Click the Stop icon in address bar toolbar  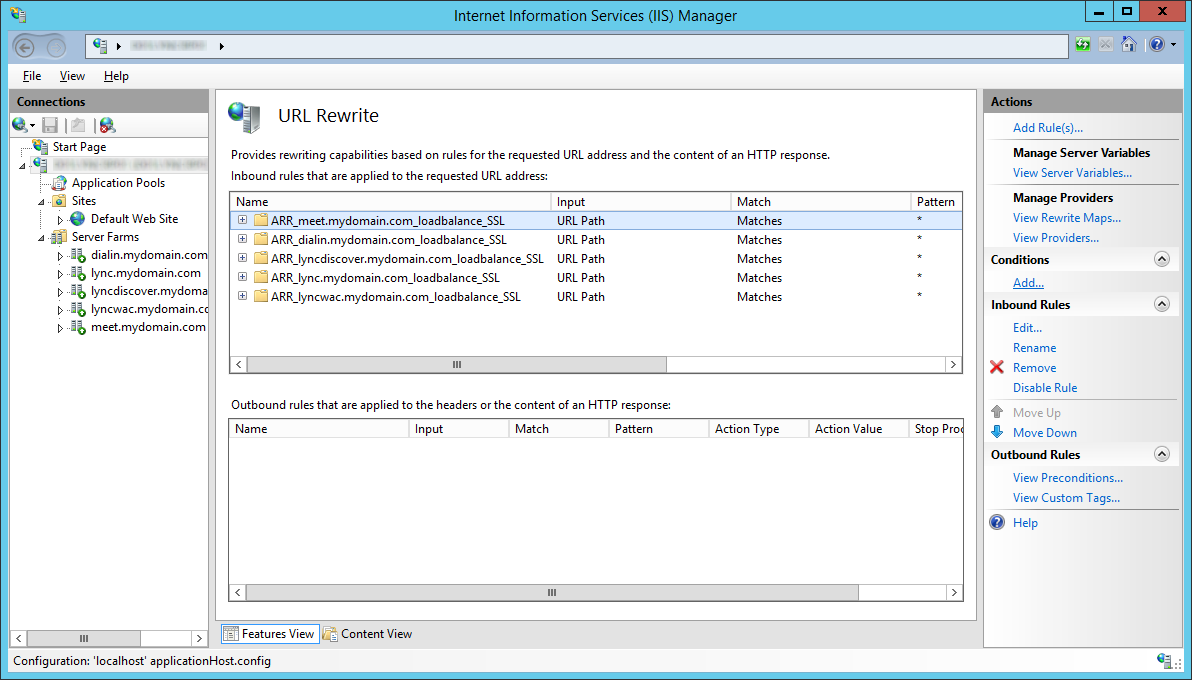[x=1105, y=45]
